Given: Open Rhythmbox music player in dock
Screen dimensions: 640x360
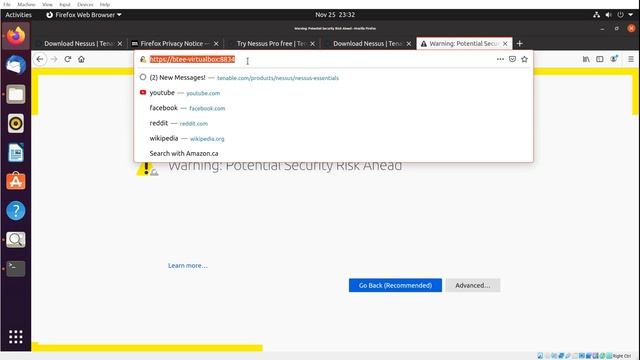Looking at the screenshot, I should [x=16, y=123].
